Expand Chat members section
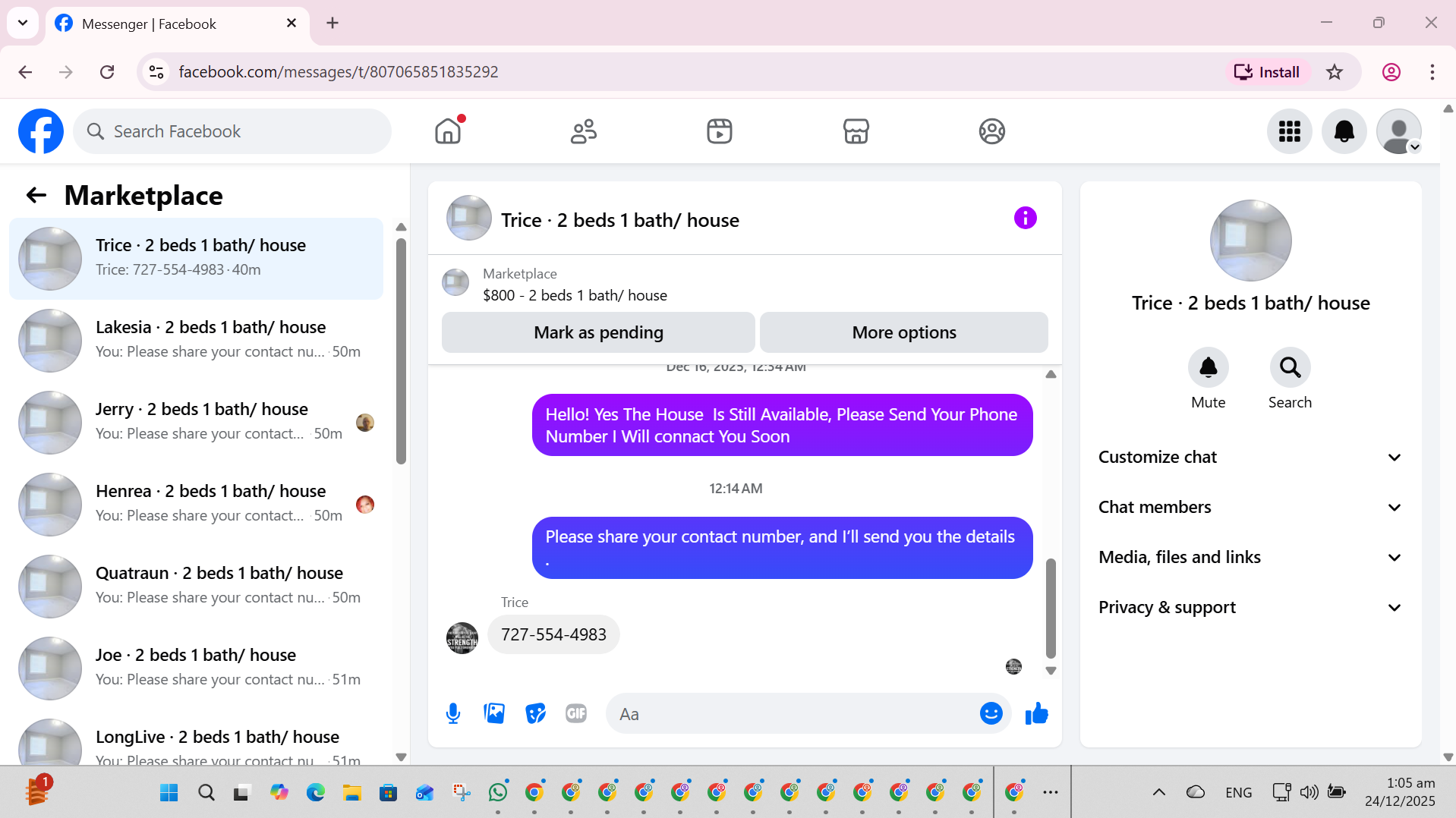 point(1250,507)
